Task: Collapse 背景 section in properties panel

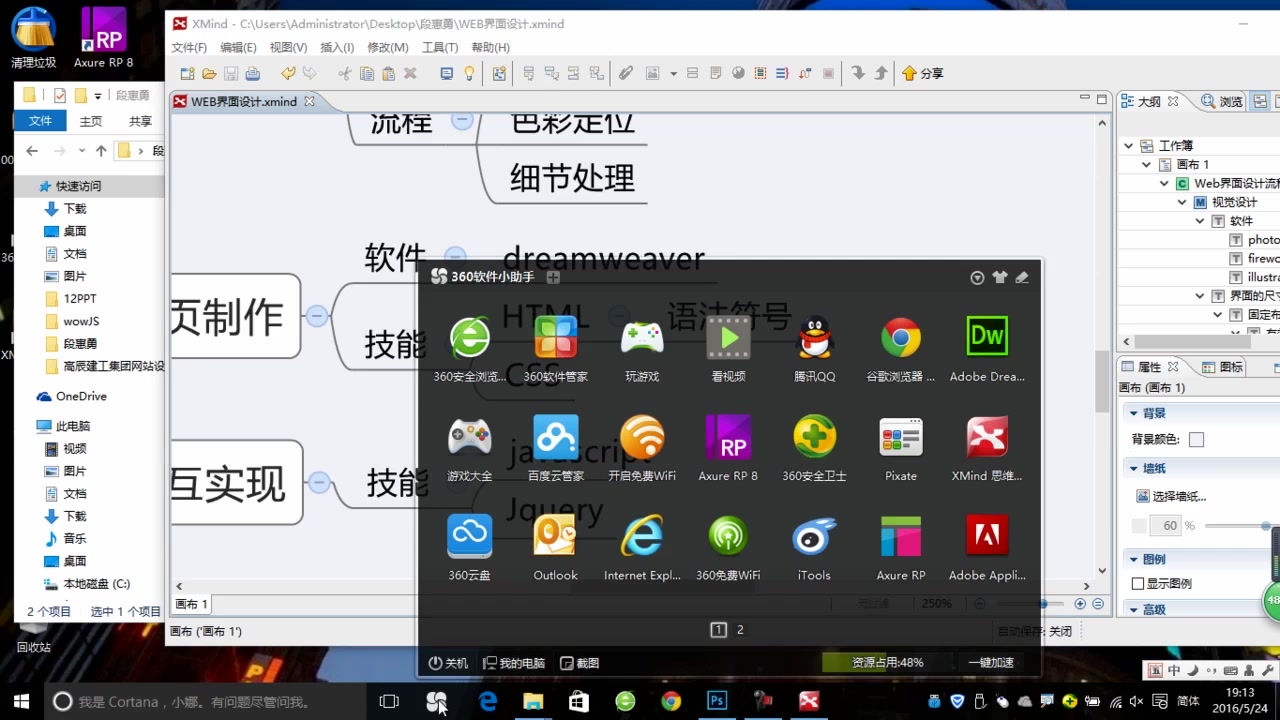Action: tap(1133, 413)
